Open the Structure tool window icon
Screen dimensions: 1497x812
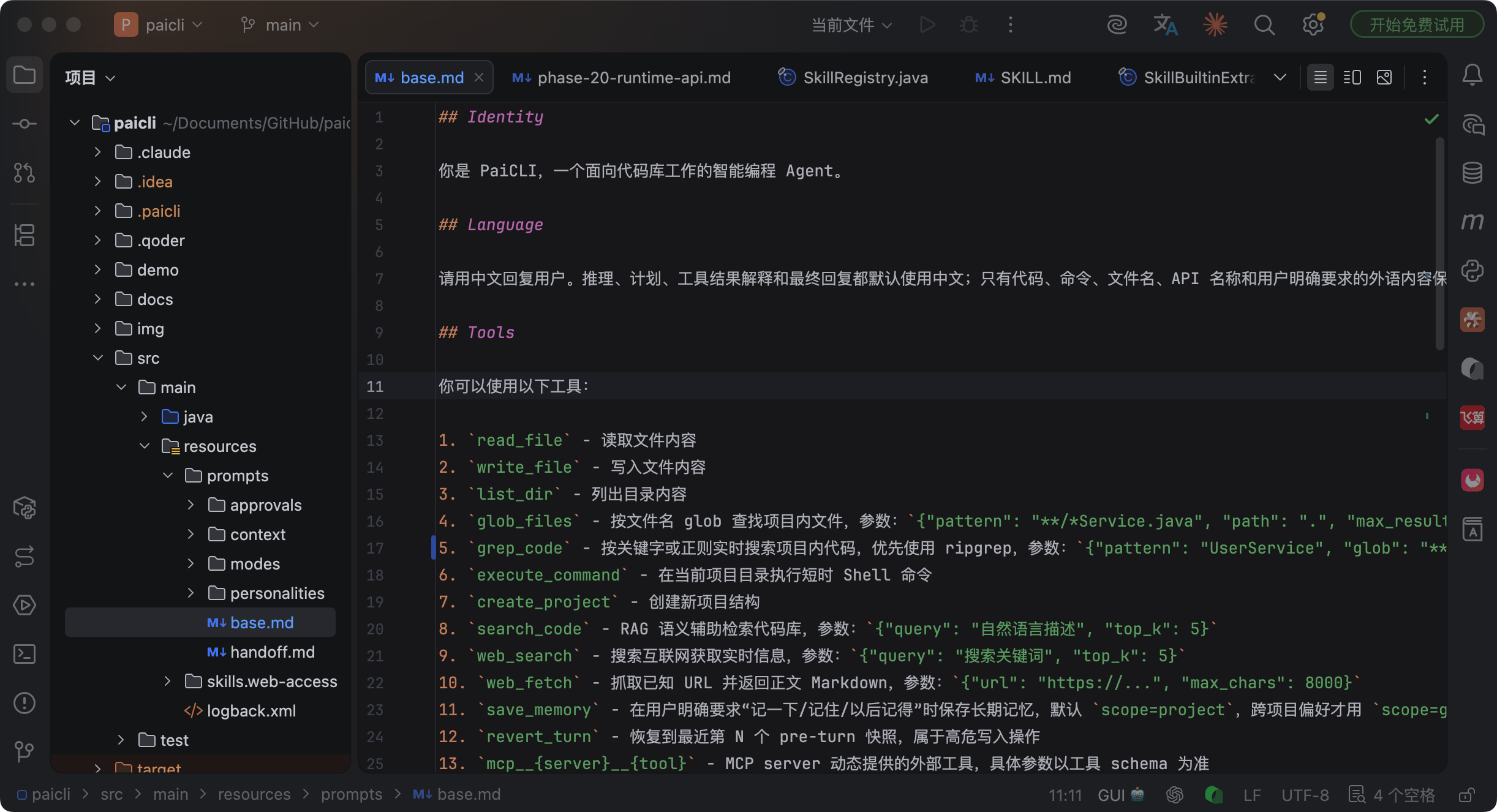click(25, 235)
